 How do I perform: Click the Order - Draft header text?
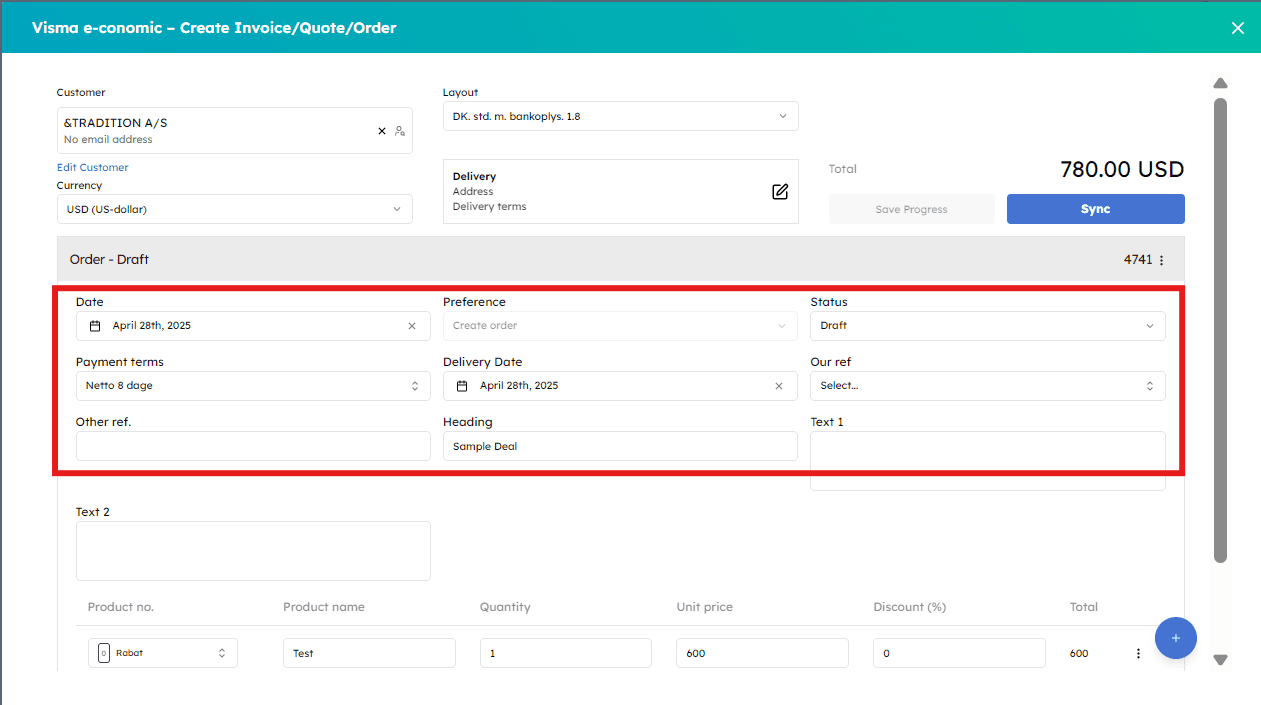click(109, 259)
